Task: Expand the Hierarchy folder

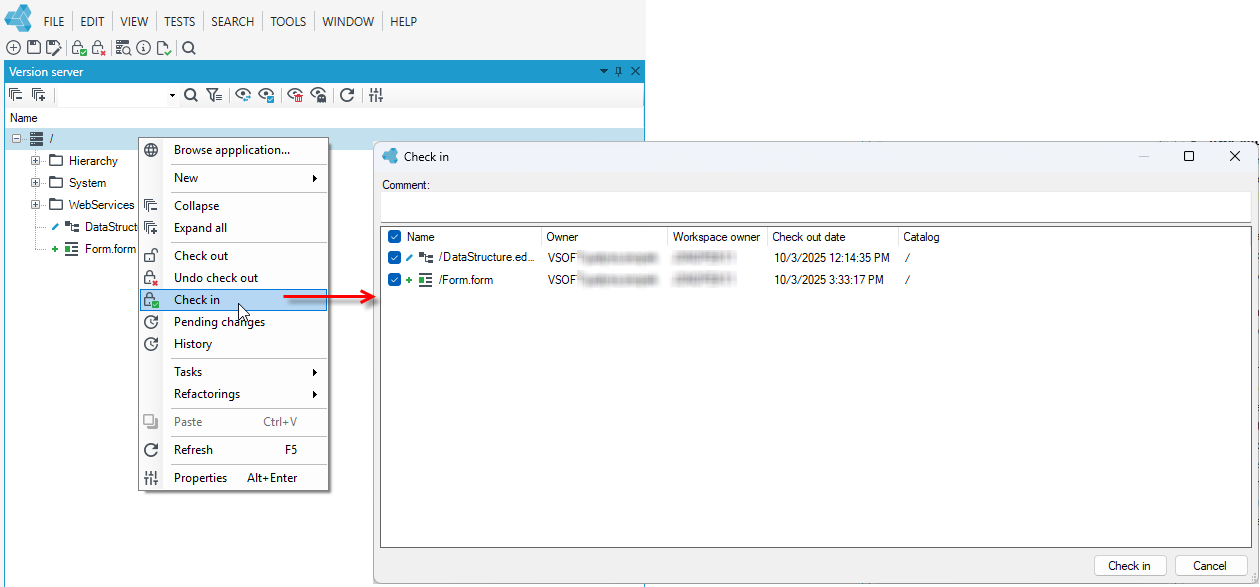Action: coord(36,160)
